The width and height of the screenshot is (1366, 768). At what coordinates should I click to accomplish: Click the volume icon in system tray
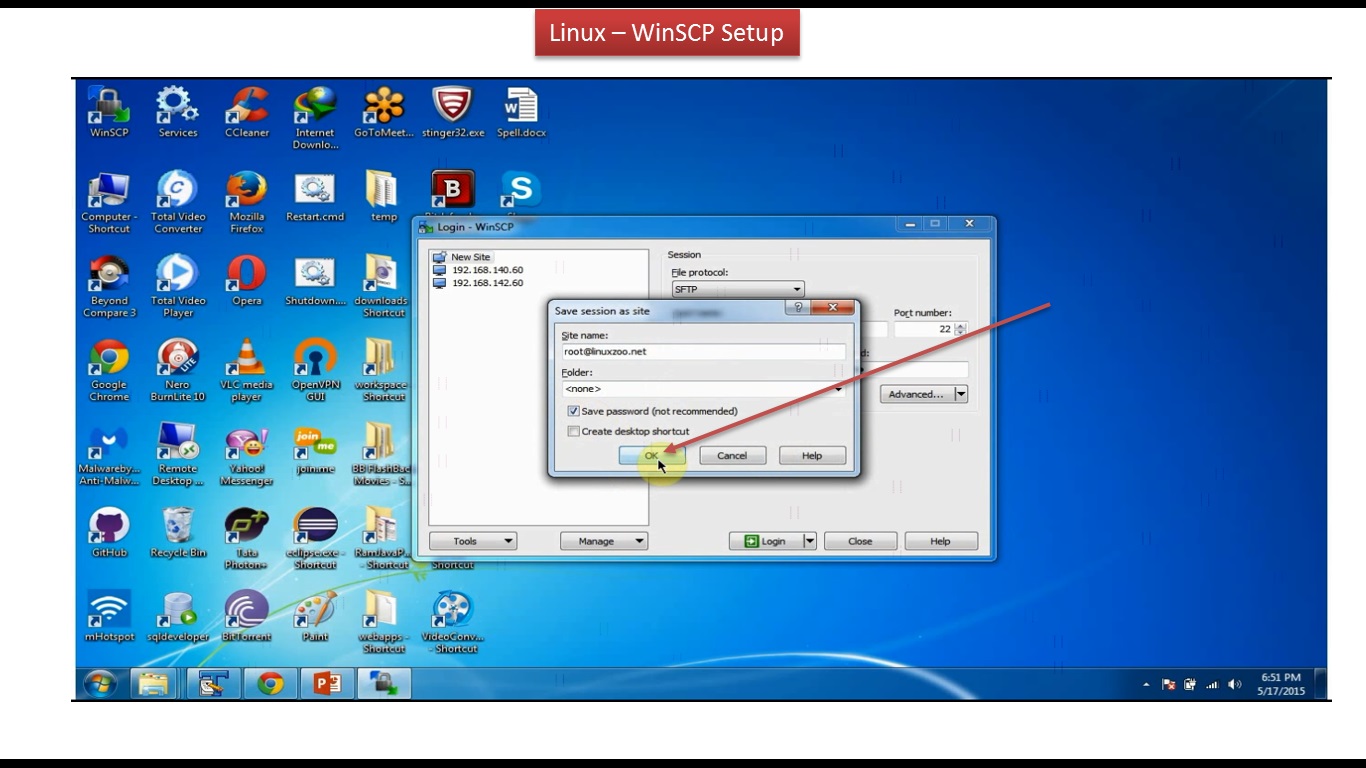pos(1234,685)
